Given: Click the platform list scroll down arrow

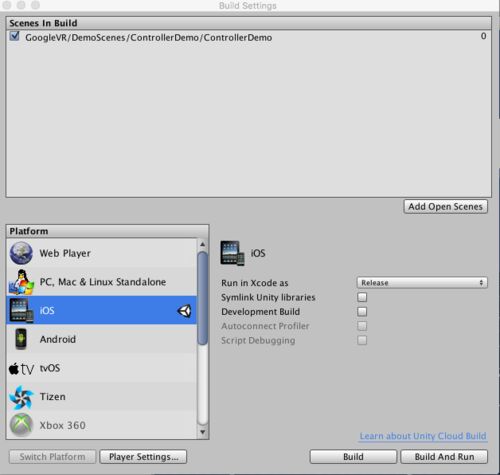Looking at the screenshot, I should click(202, 432).
